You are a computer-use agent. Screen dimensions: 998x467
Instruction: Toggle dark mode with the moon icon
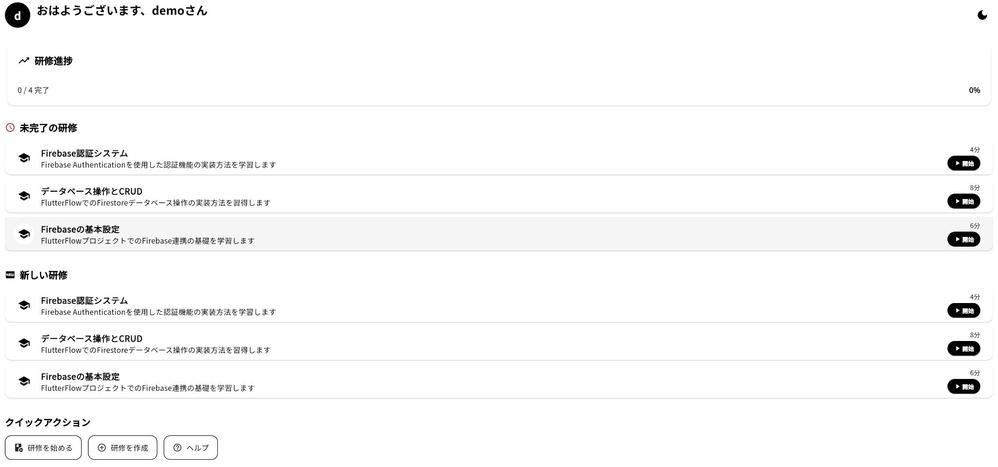982,15
